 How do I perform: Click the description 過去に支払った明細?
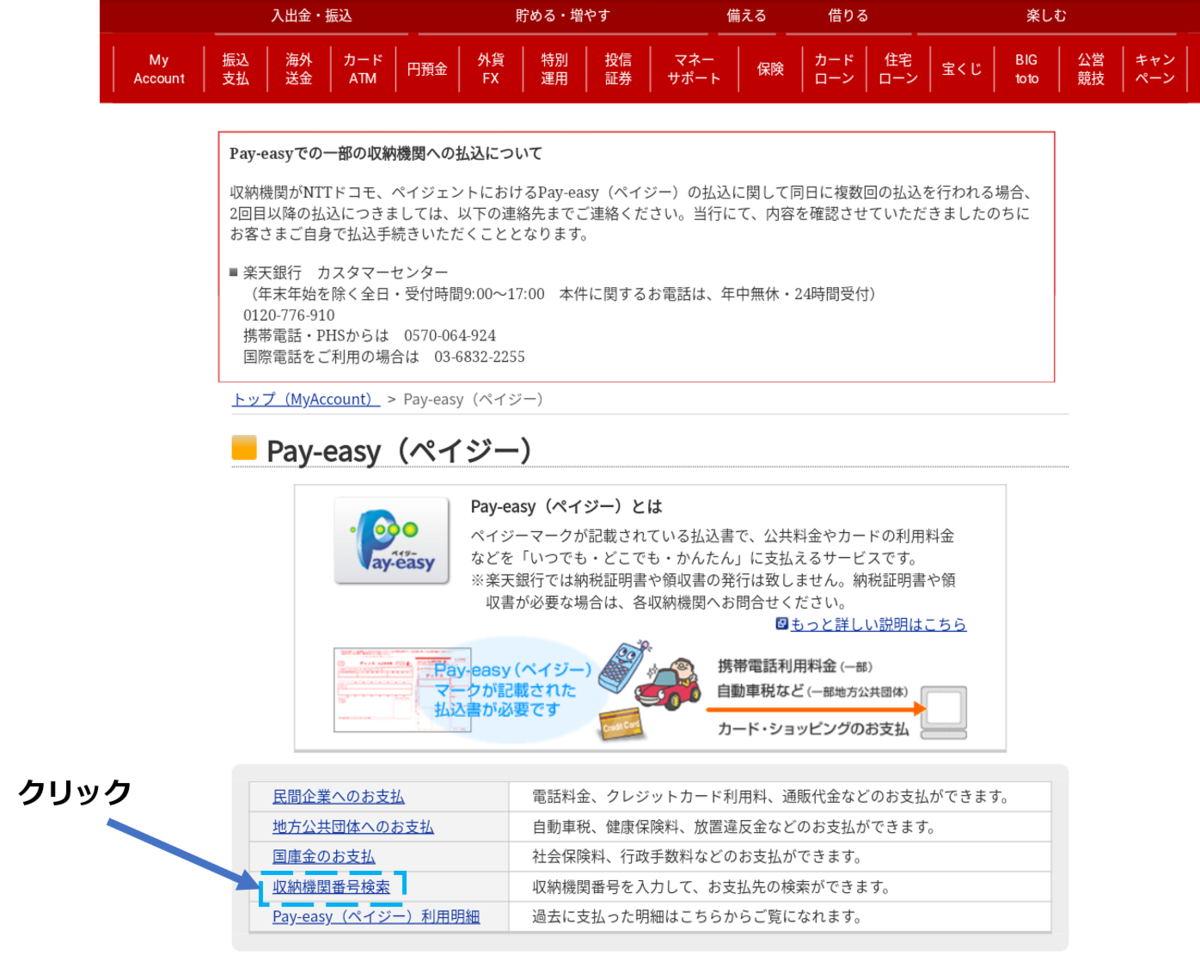click(697, 917)
